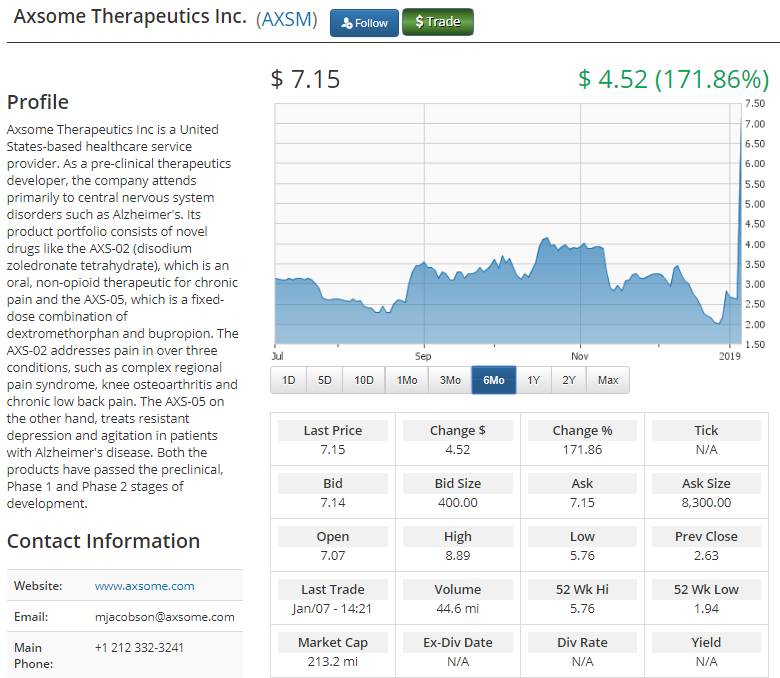Image resolution: width=780 pixels, height=678 pixels.
Task: Click the Last Trade Jan/07 - 14:21 value
Action: click(333, 608)
